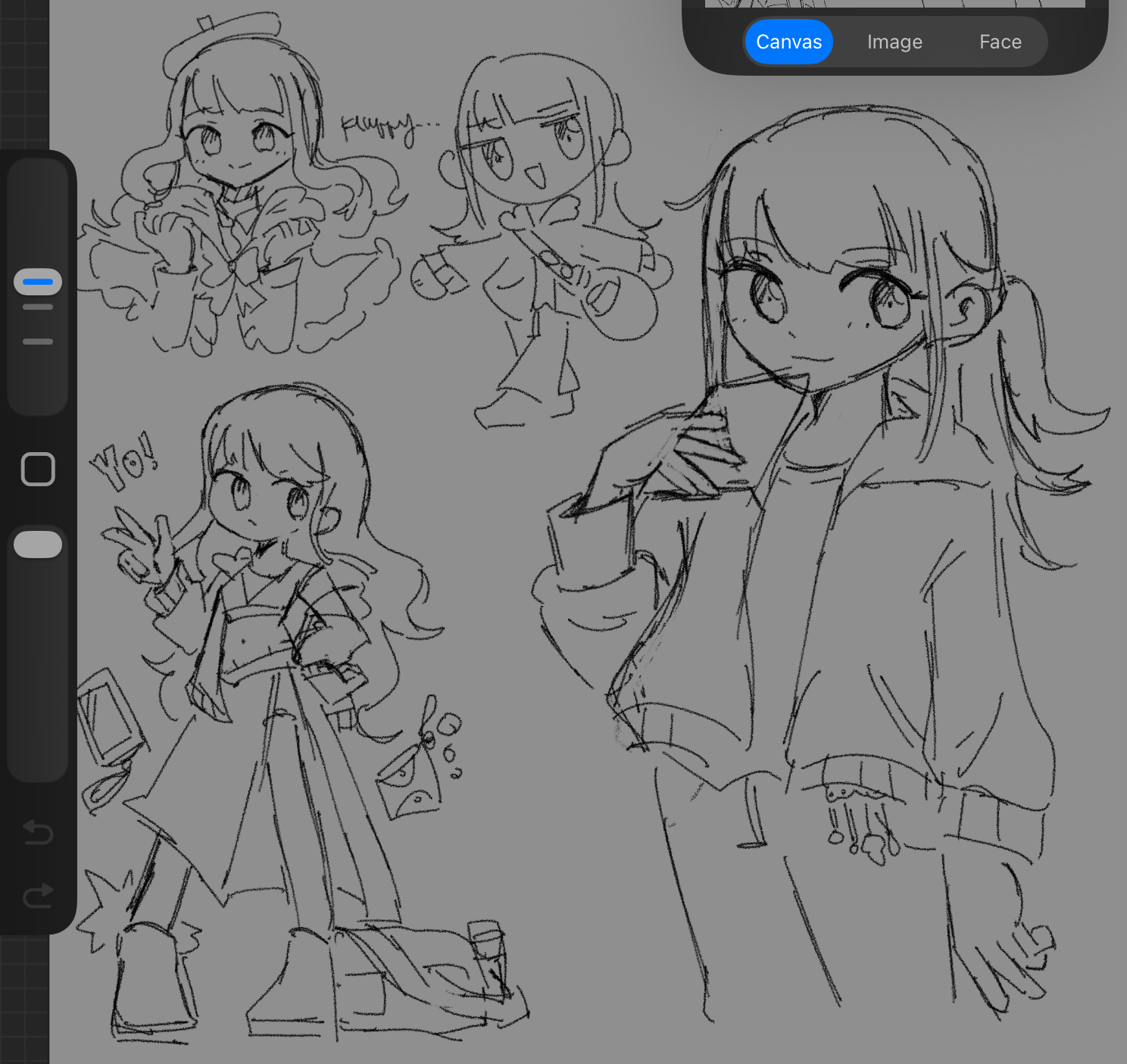
Task: Switch to the Canvas reference option
Action: pyautogui.click(x=788, y=42)
